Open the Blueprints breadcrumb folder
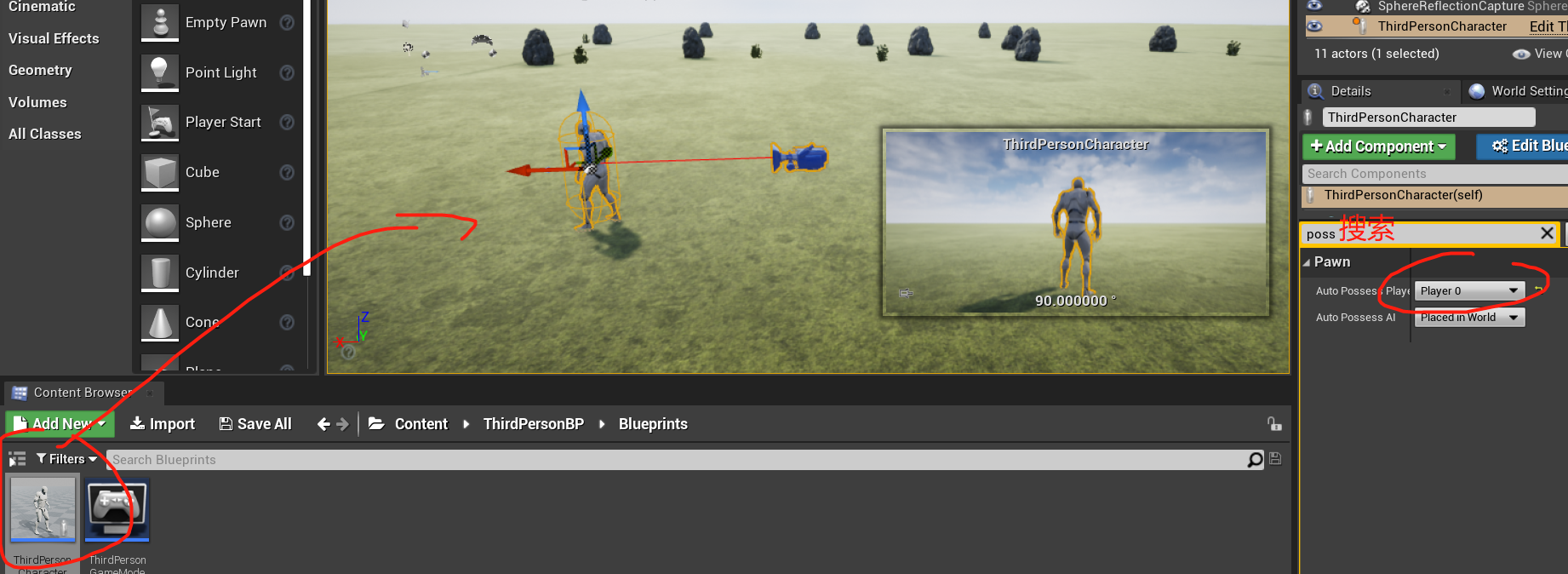The width and height of the screenshot is (1568, 574). tap(653, 424)
